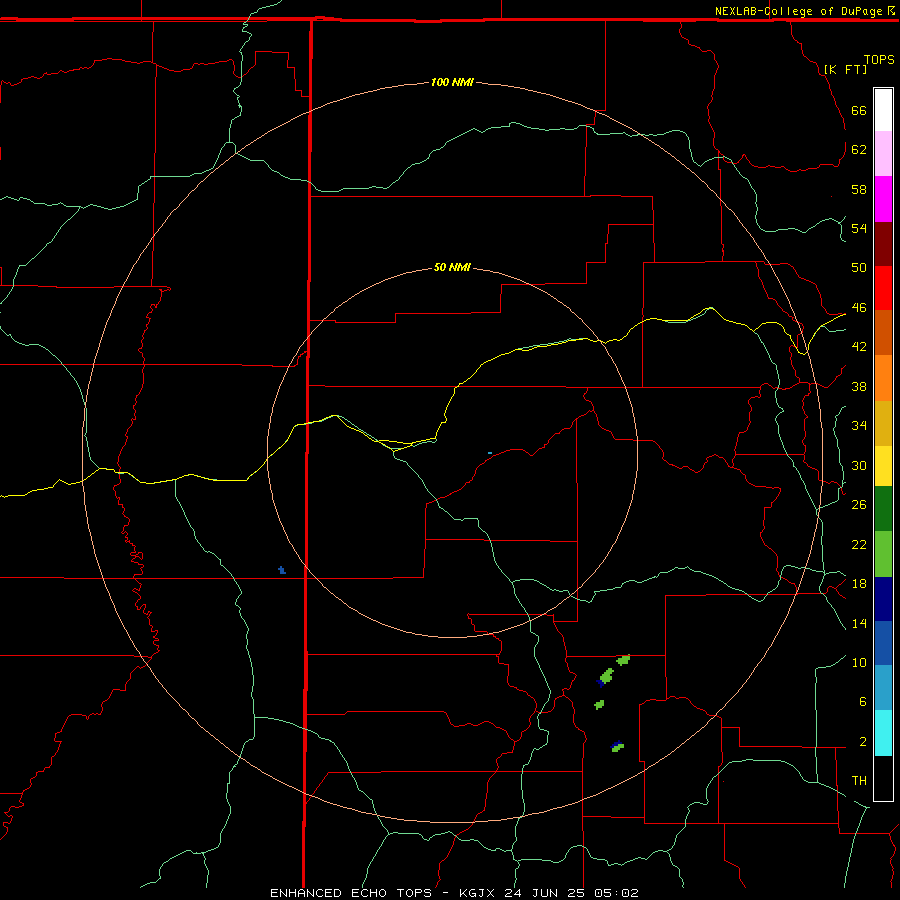Image resolution: width=900 pixels, height=900 pixels.
Task: Click the small blue echo west of state line
Action: pyautogui.click(x=282, y=570)
